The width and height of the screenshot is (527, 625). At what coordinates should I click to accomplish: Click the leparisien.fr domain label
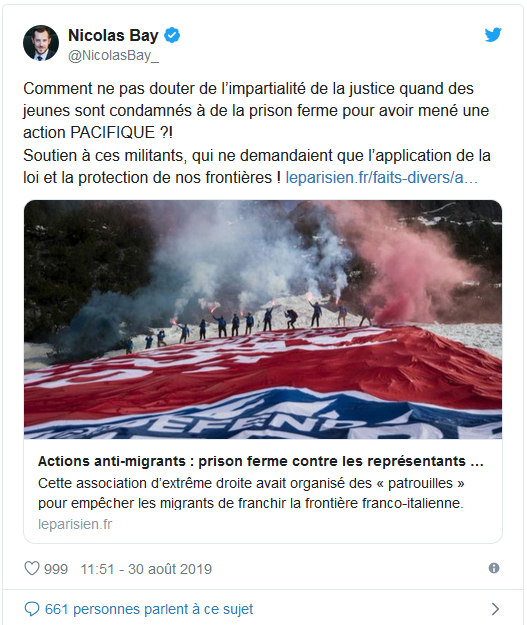coord(75,524)
